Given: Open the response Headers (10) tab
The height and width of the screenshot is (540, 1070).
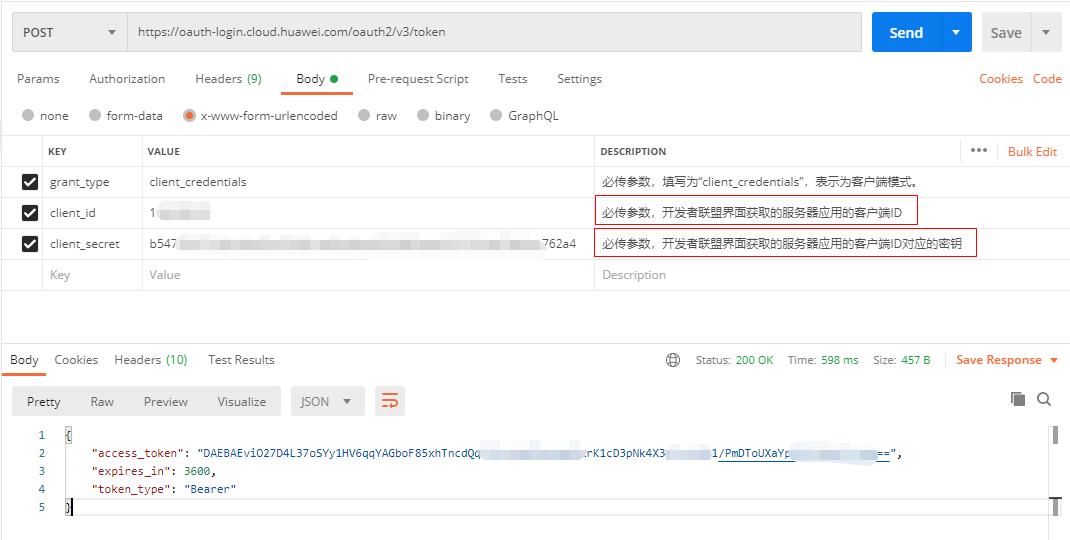Looking at the screenshot, I should click(x=151, y=360).
